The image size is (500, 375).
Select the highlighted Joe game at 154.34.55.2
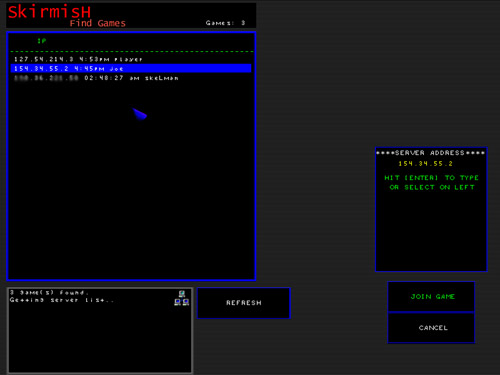pyautogui.click(x=131, y=68)
